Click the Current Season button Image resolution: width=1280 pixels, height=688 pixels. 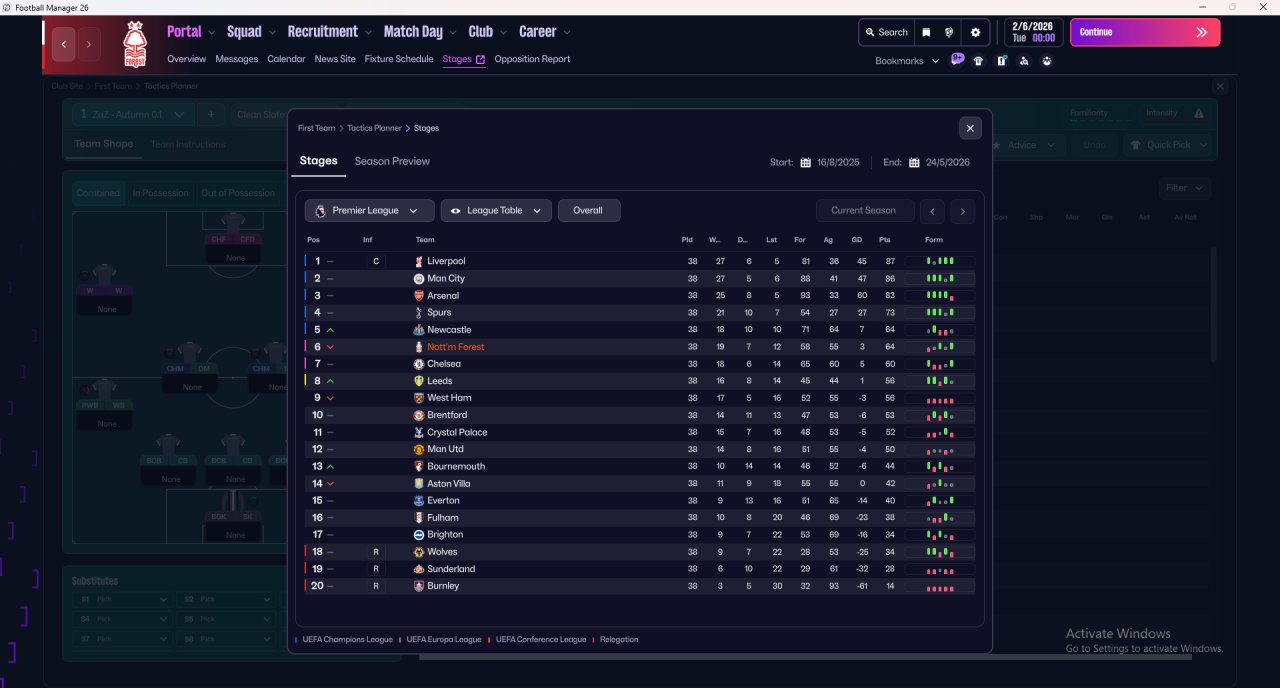[x=865, y=210]
